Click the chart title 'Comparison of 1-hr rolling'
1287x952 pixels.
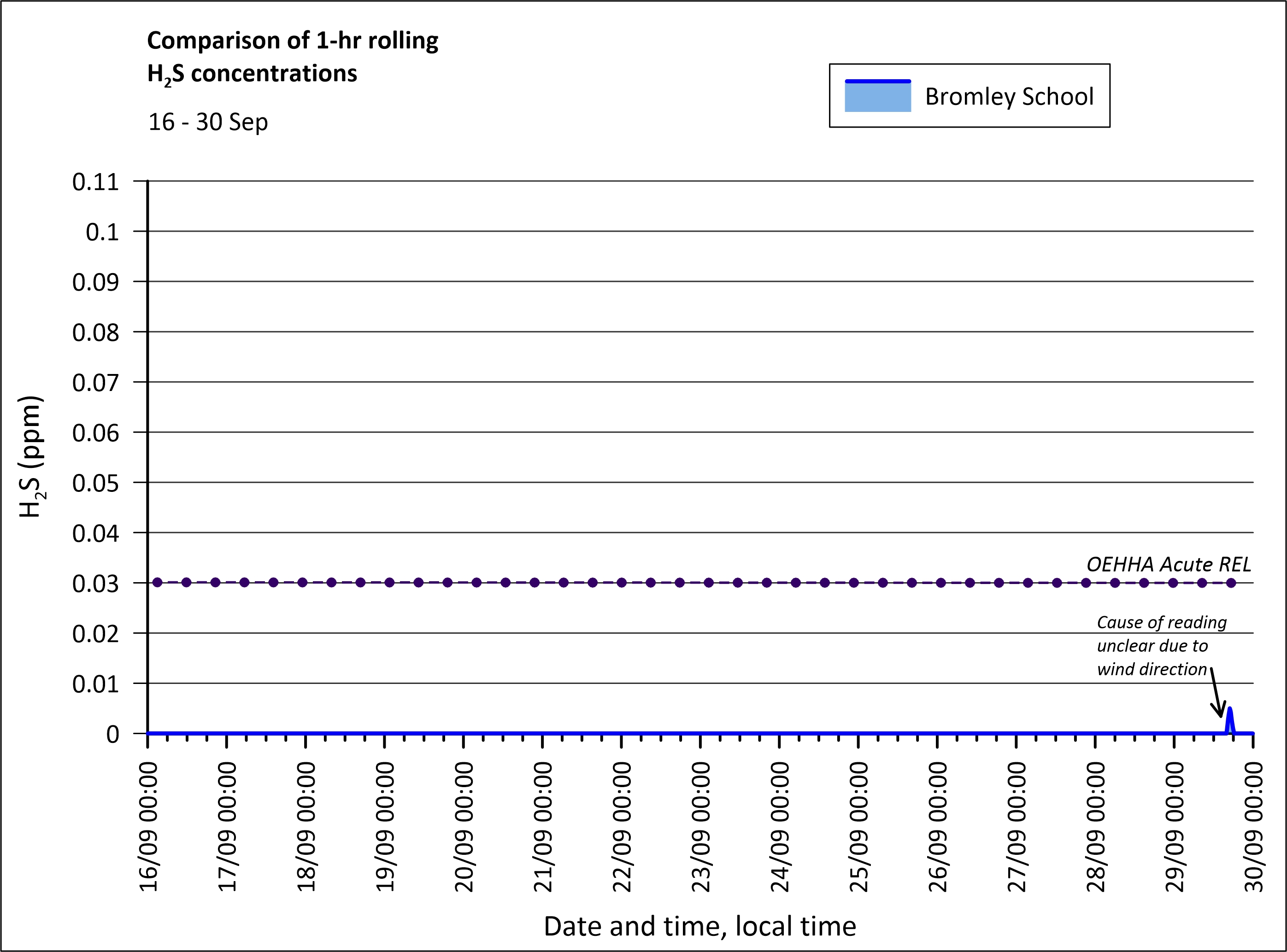pos(292,41)
